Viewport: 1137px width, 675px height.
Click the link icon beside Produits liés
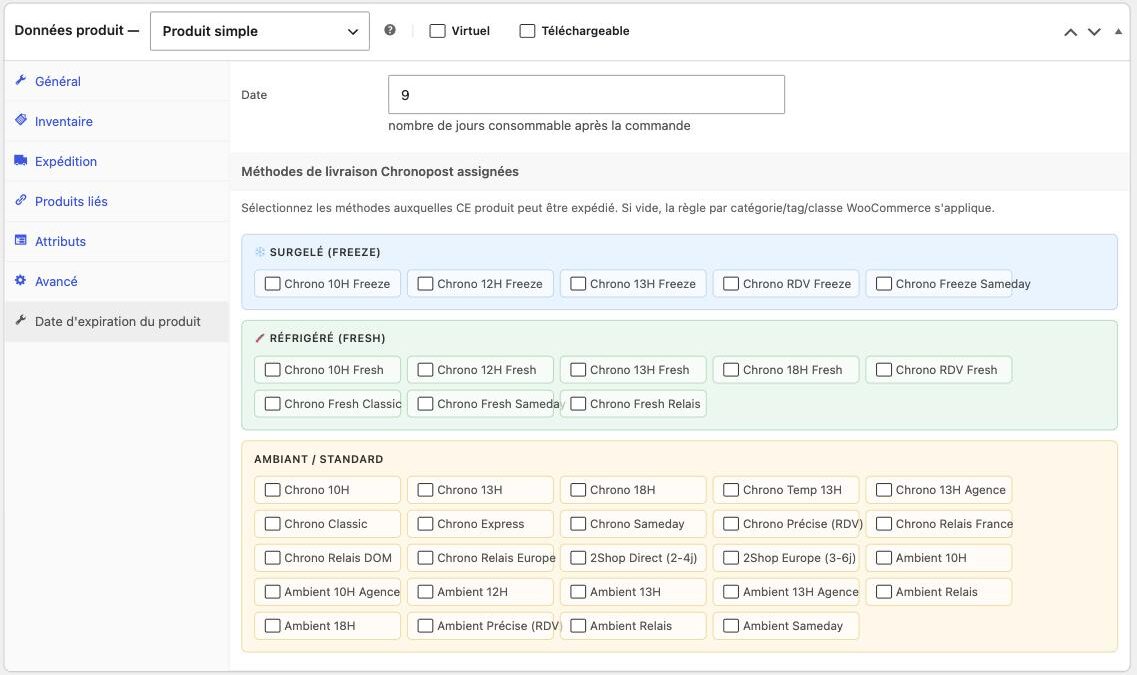tap(20, 200)
